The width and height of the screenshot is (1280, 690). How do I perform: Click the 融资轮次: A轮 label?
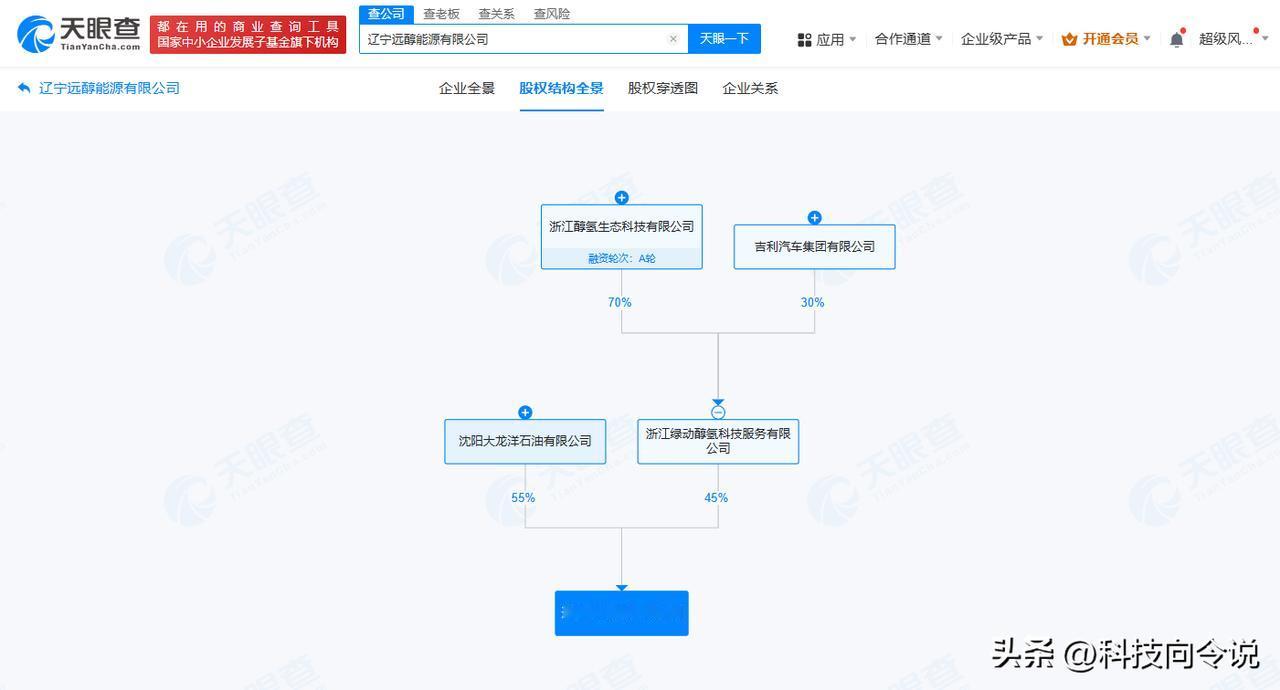[x=621, y=258]
